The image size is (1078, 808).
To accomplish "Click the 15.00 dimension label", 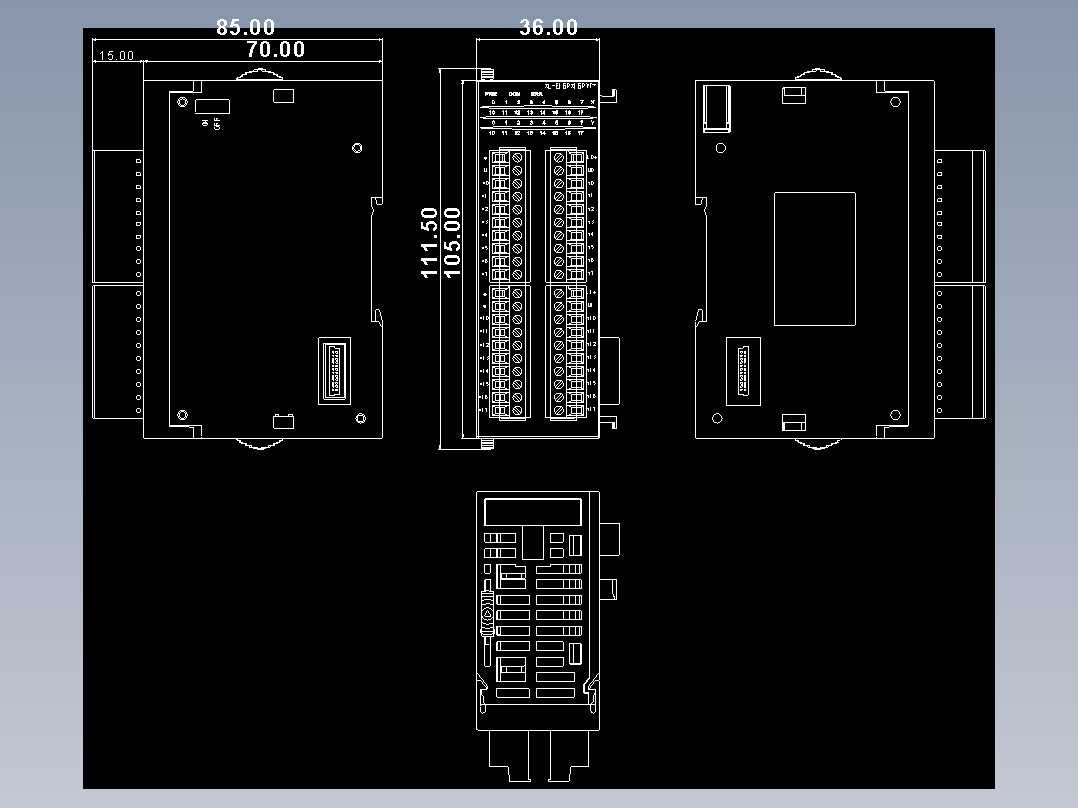I will coord(117,56).
